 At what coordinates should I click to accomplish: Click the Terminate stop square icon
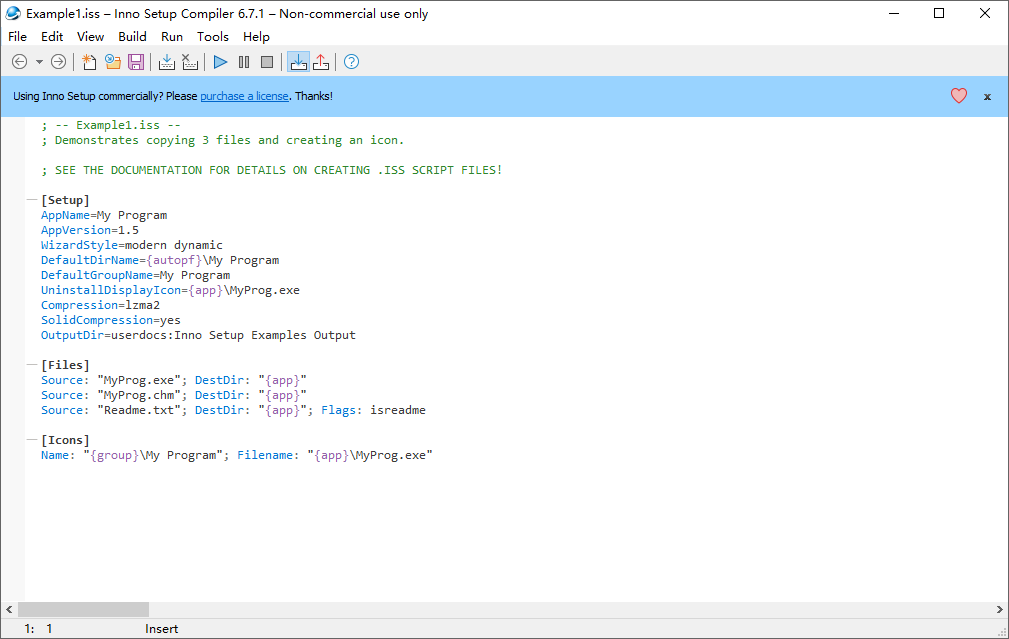[267, 62]
